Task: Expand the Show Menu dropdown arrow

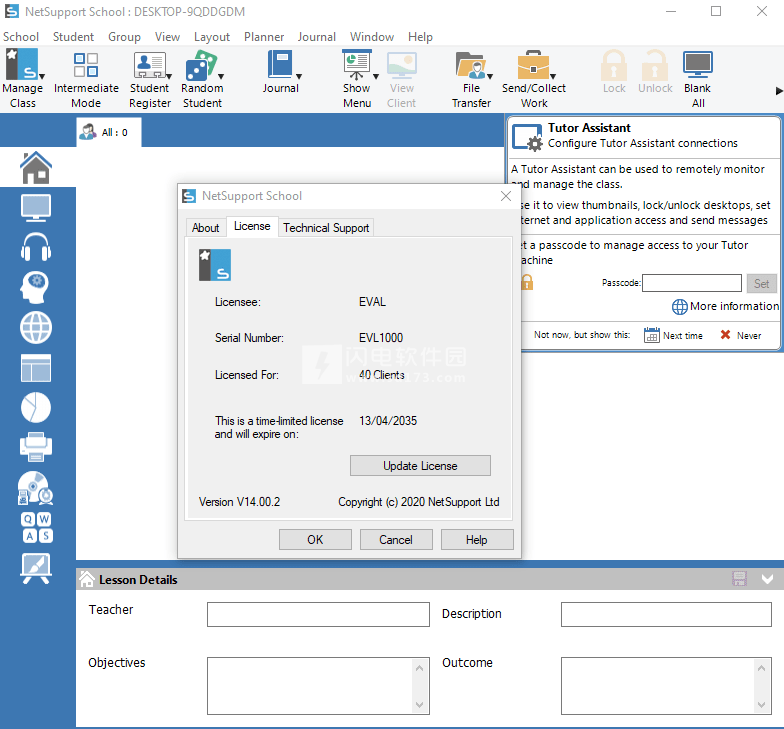Action: coord(376,76)
